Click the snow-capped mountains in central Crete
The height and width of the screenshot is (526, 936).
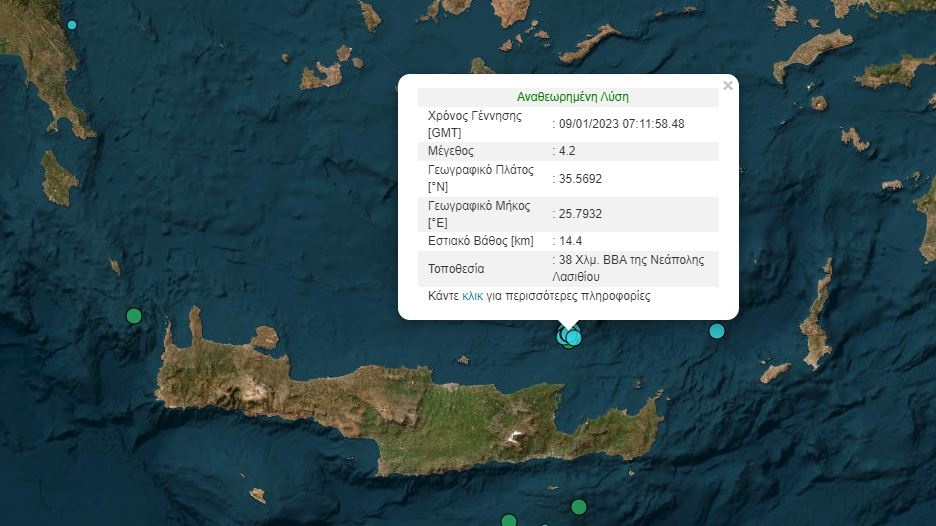pyautogui.click(x=514, y=437)
